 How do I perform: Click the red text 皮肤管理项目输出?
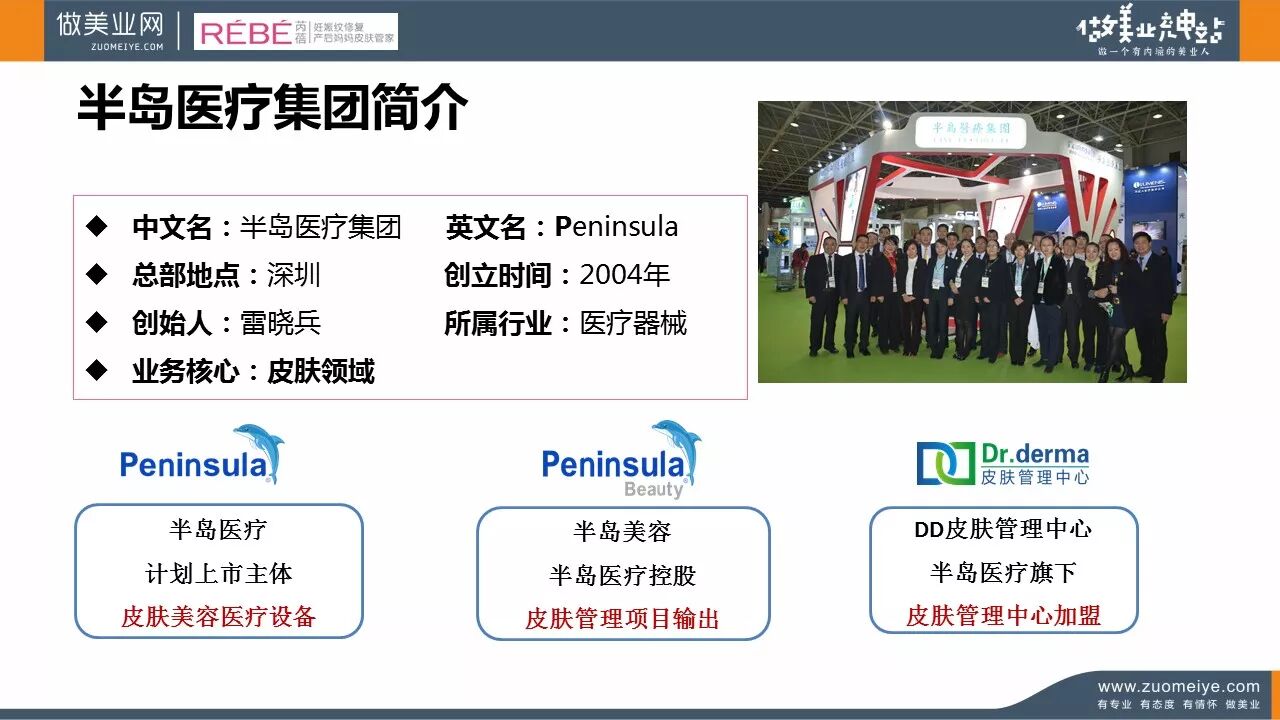tap(622, 619)
